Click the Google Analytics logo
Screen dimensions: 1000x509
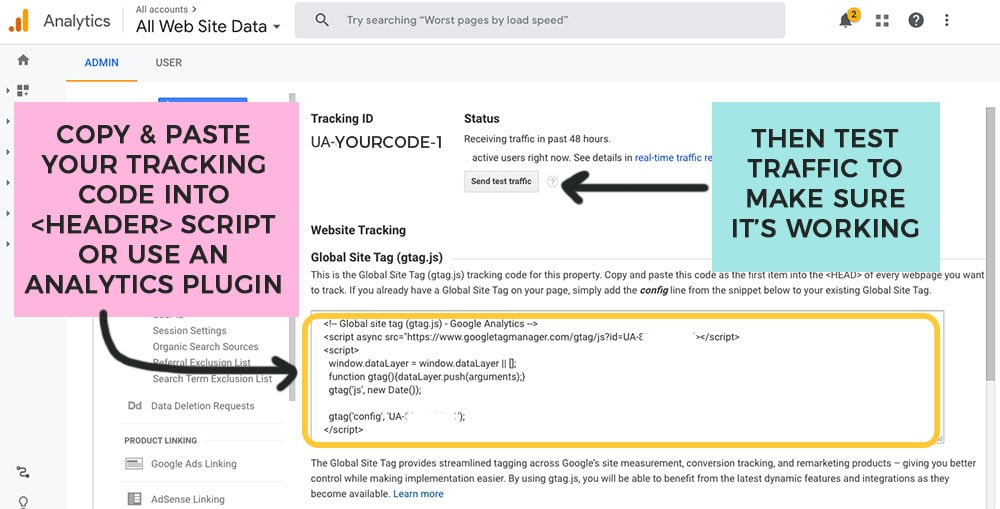coord(19,21)
